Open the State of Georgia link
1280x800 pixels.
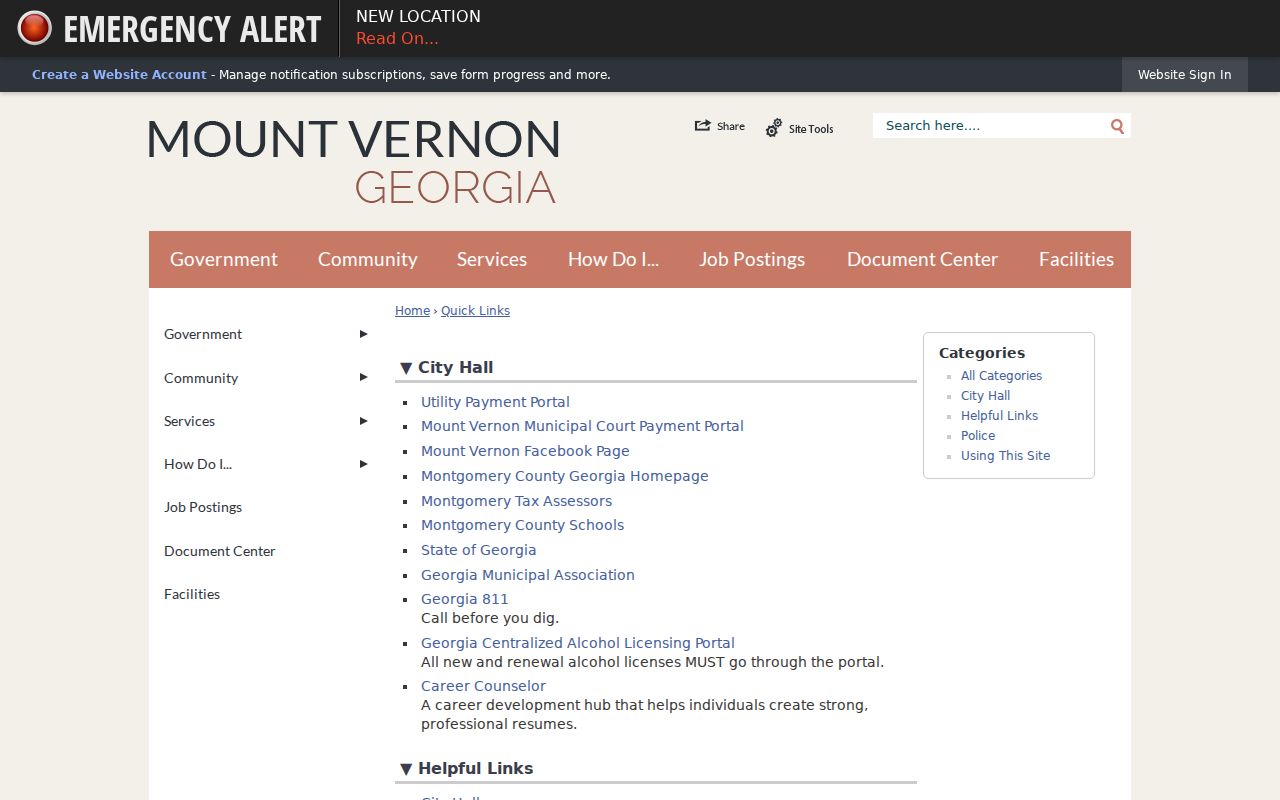pos(478,550)
